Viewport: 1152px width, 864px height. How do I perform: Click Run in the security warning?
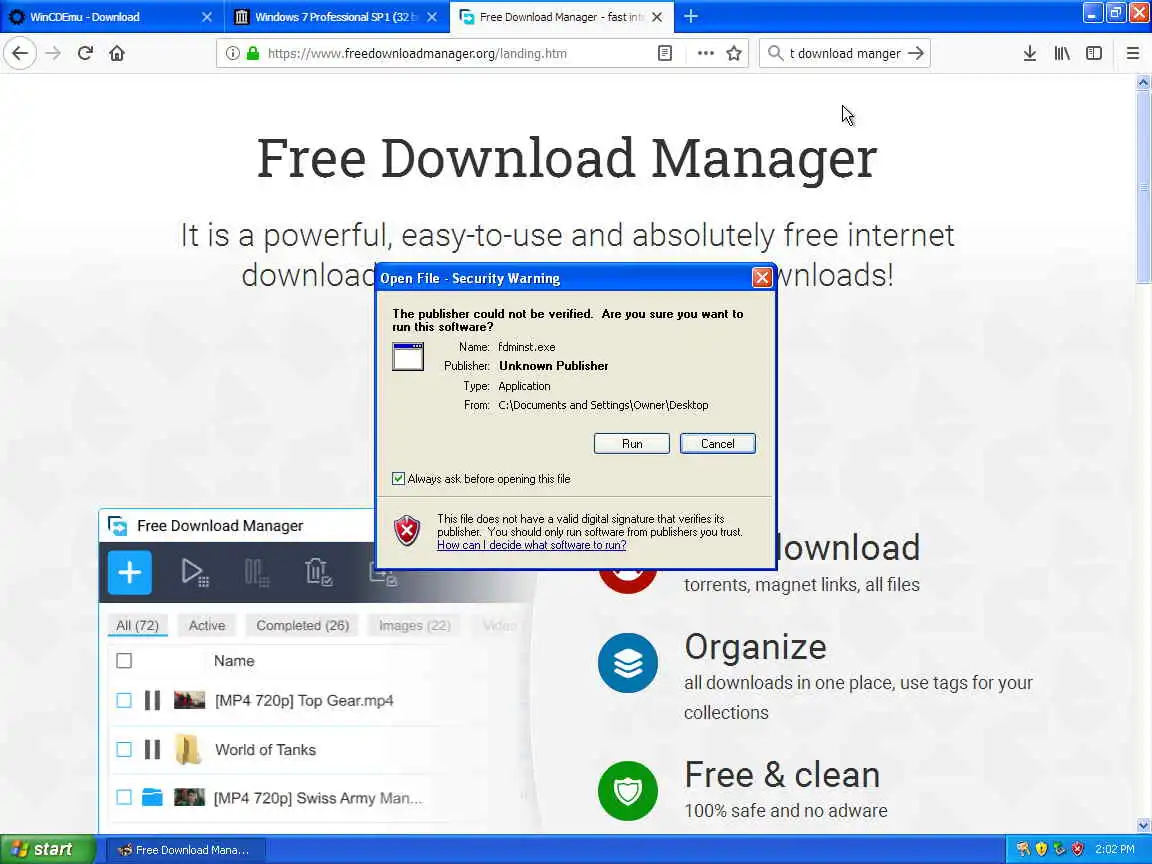(632, 444)
